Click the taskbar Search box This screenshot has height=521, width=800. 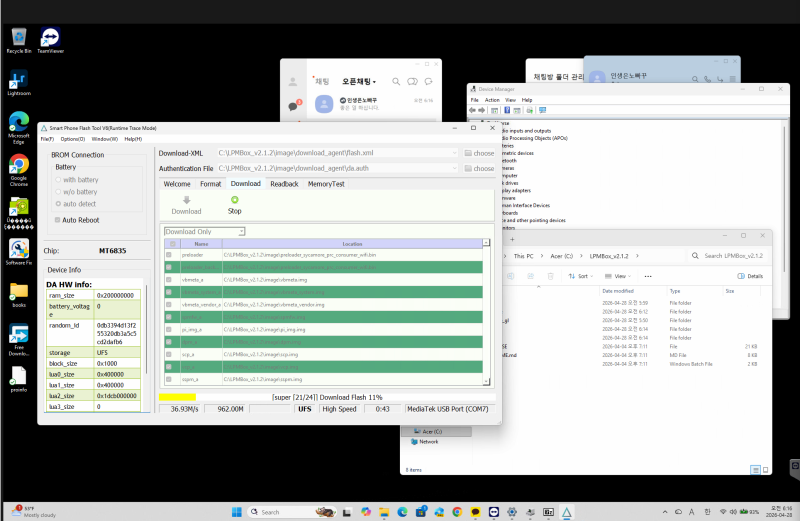pyautogui.click(x=292, y=512)
